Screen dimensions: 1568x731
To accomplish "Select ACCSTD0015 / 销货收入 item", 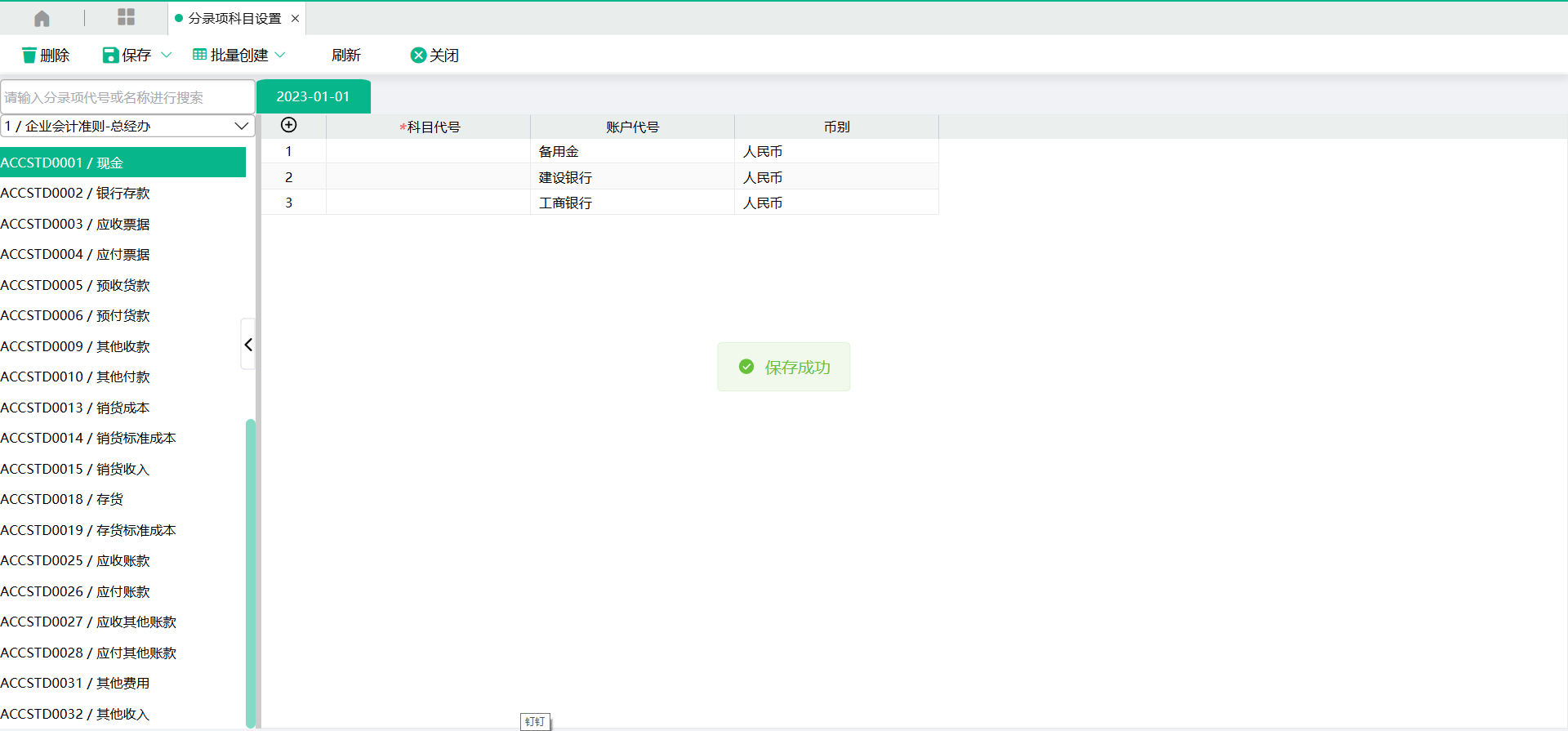I will 122,469.
